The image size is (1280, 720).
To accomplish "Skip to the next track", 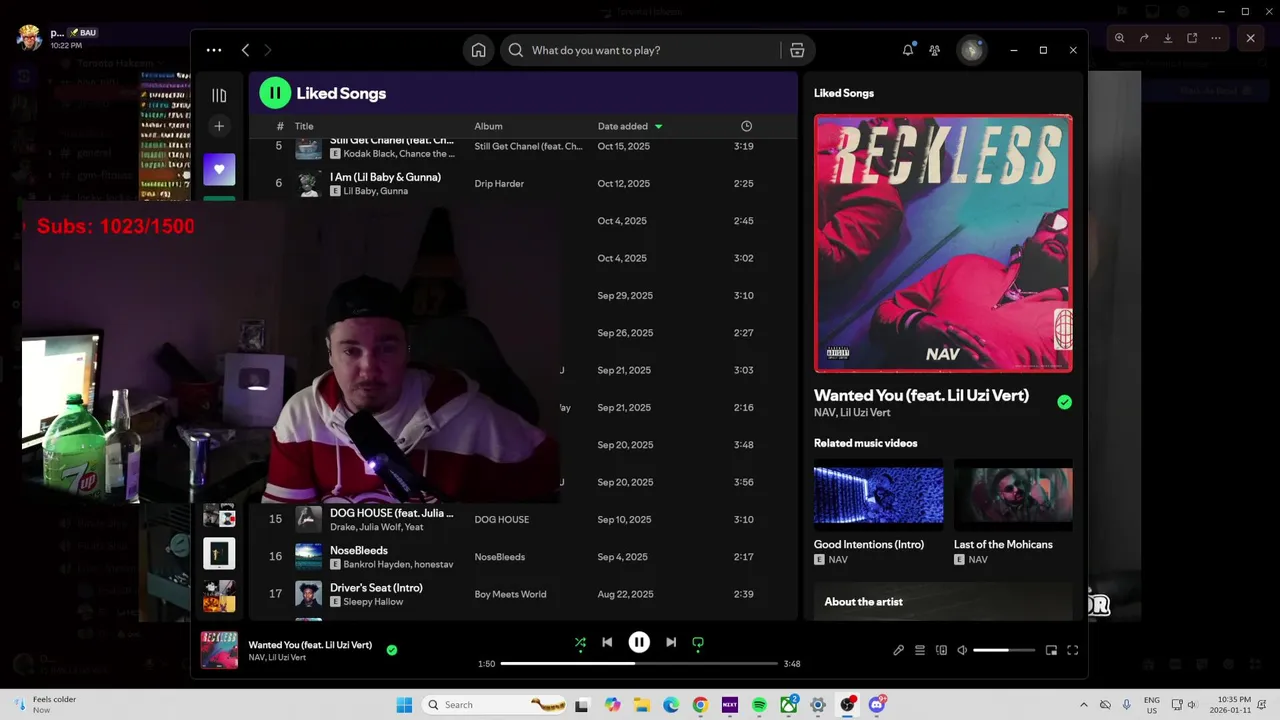I will pos(671,642).
